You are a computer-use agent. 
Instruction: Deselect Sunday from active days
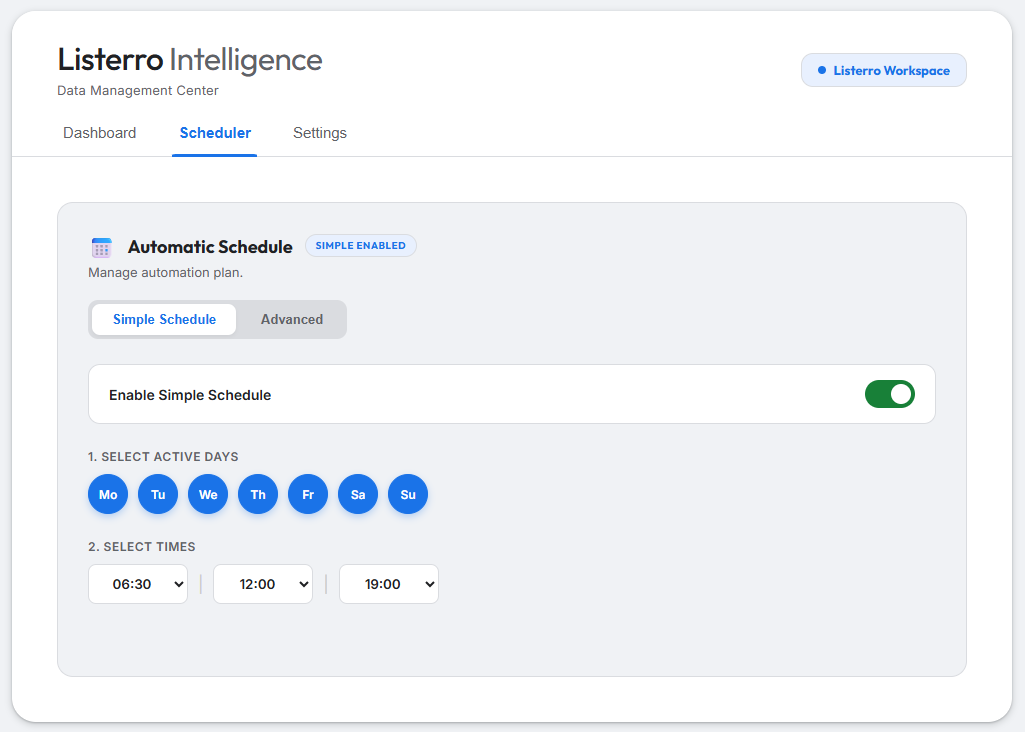pos(408,495)
